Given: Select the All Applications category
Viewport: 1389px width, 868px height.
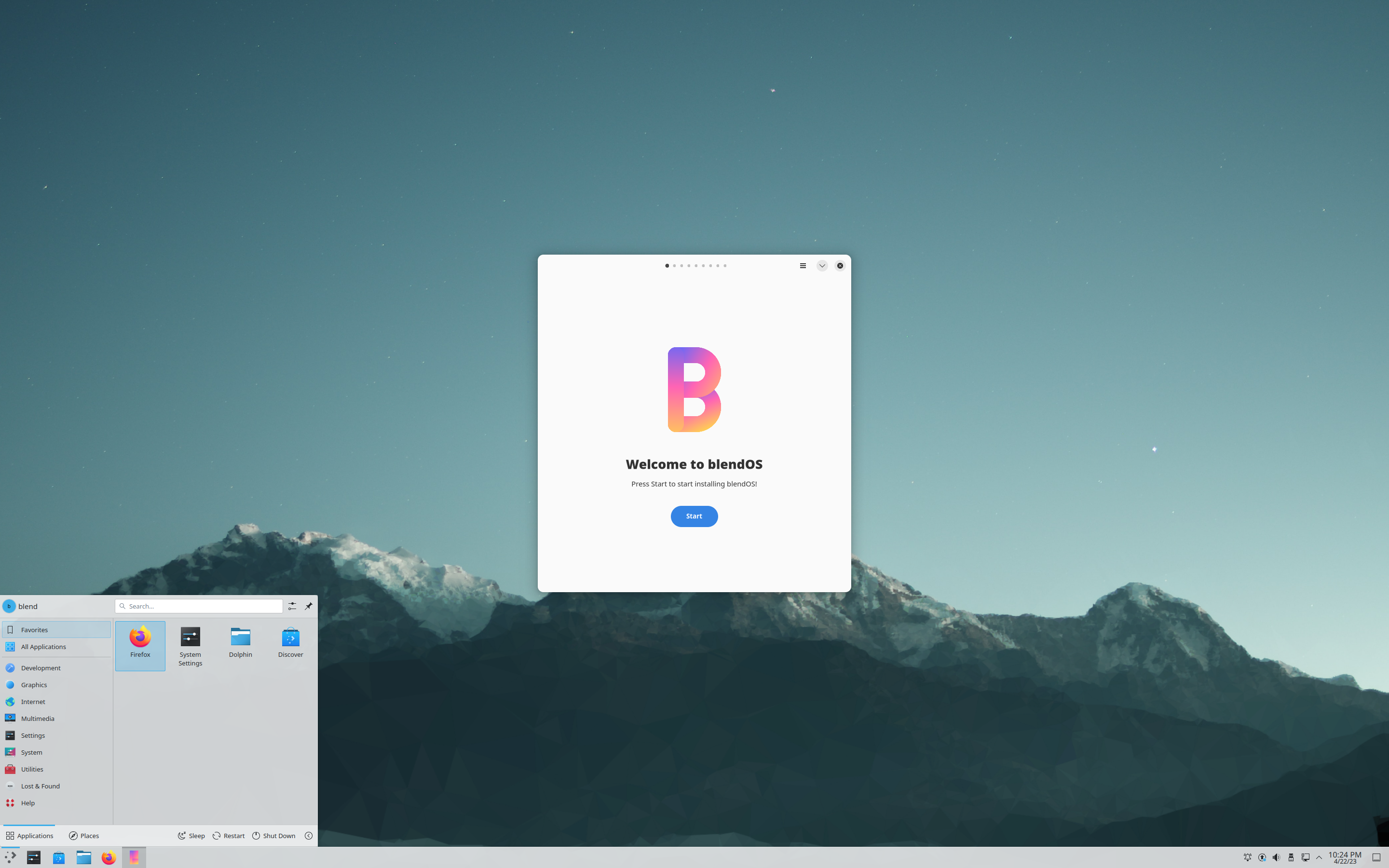Looking at the screenshot, I should pos(56,646).
